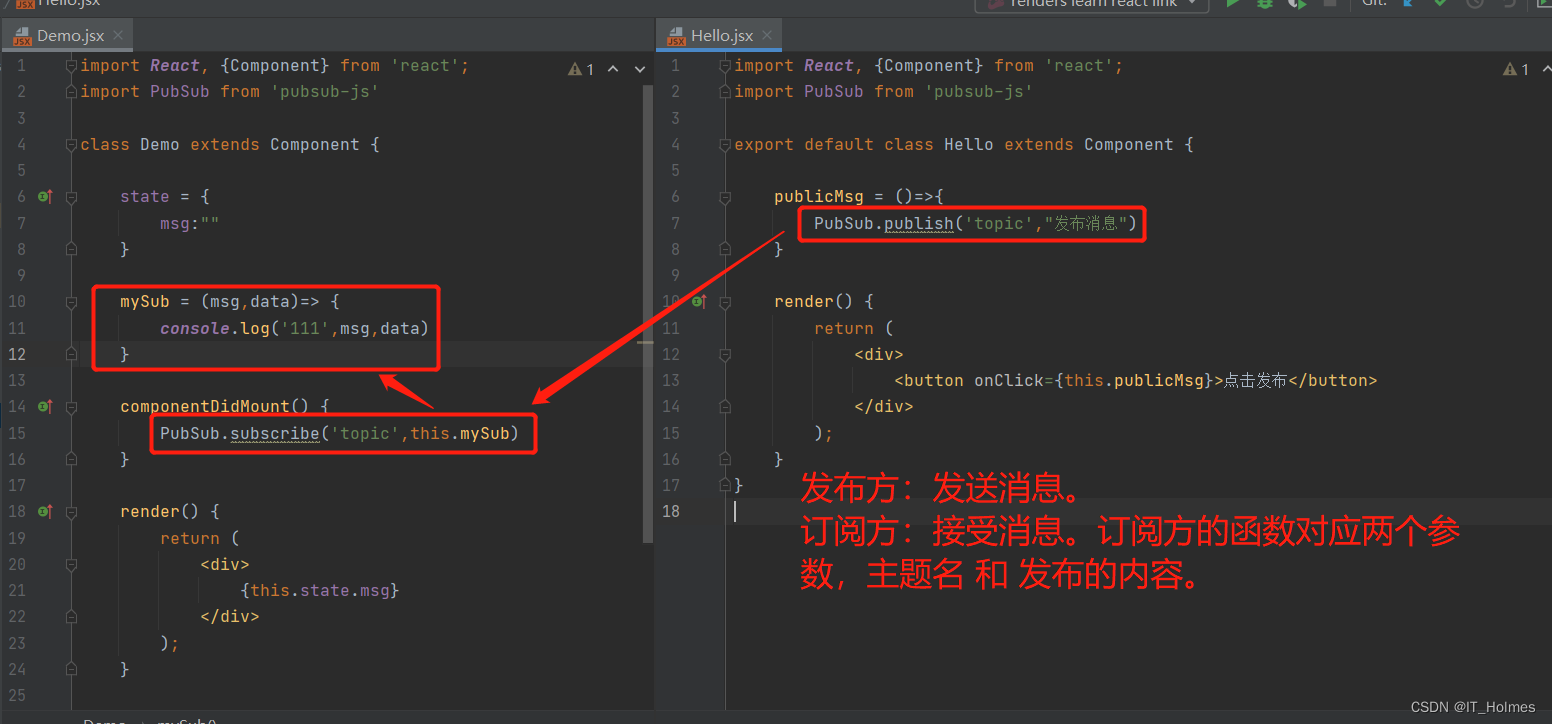Collapse componentDidMount block in Demo.jsx

click(x=71, y=407)
